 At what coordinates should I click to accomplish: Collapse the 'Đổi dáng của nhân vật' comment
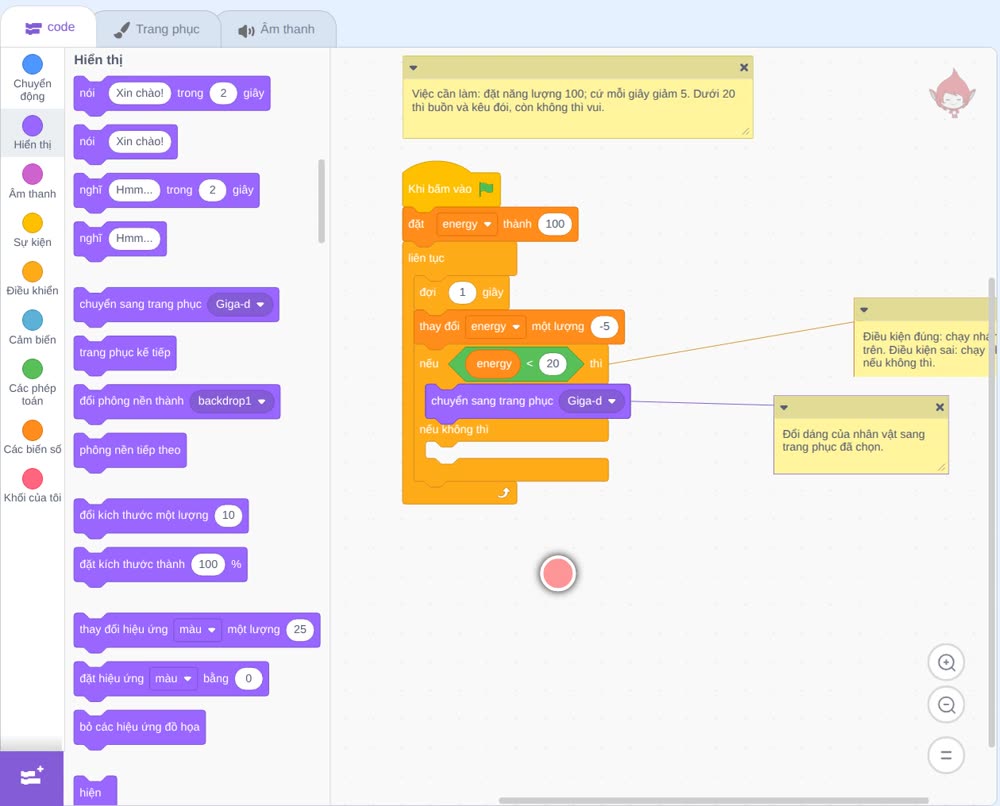pos(784,407)
